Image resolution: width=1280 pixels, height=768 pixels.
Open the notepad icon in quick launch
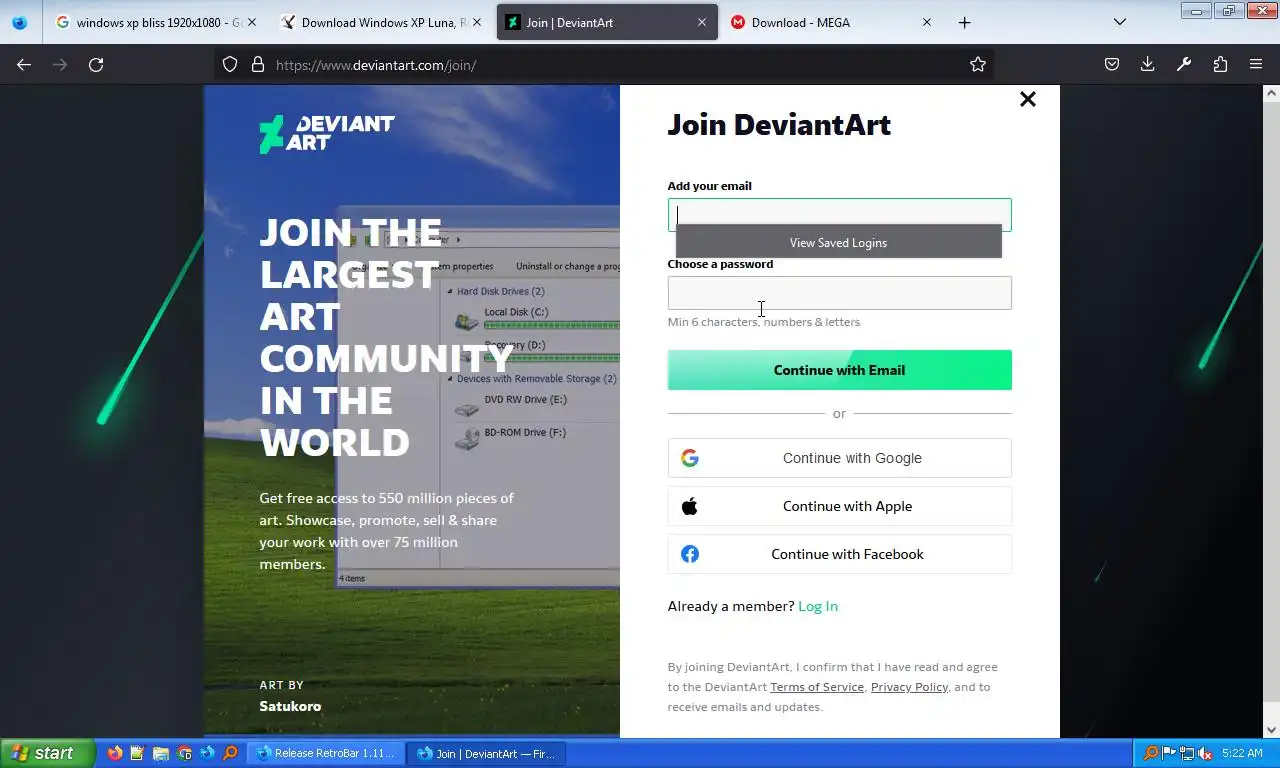pos(138,753)
